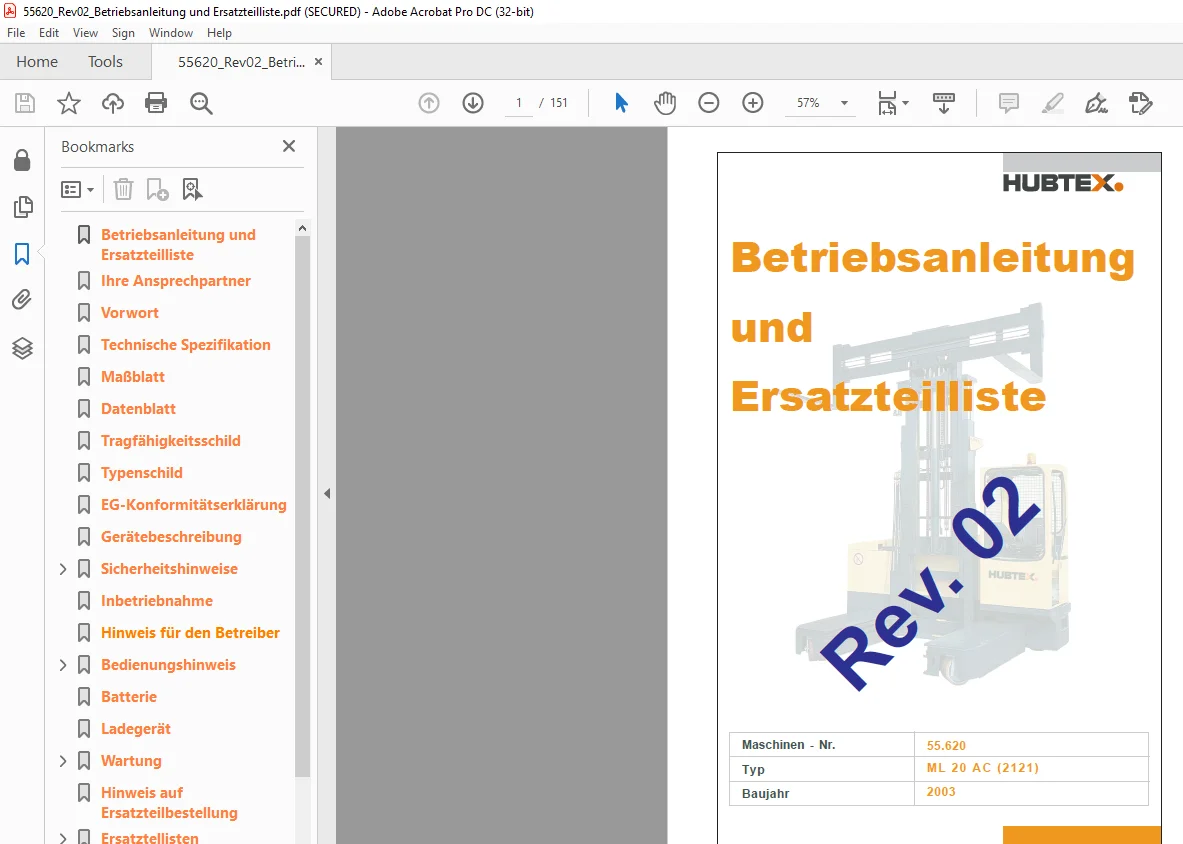Open Attachments paperclip panel

click(22, 300)
